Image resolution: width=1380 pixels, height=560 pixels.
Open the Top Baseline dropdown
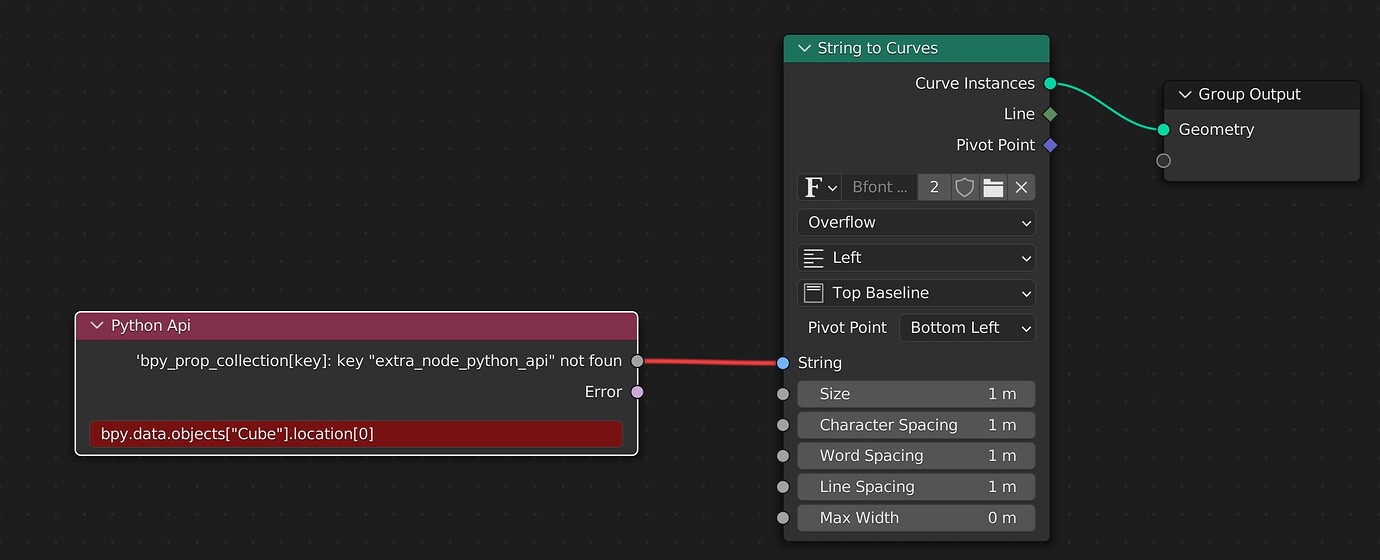coord(916,293)
